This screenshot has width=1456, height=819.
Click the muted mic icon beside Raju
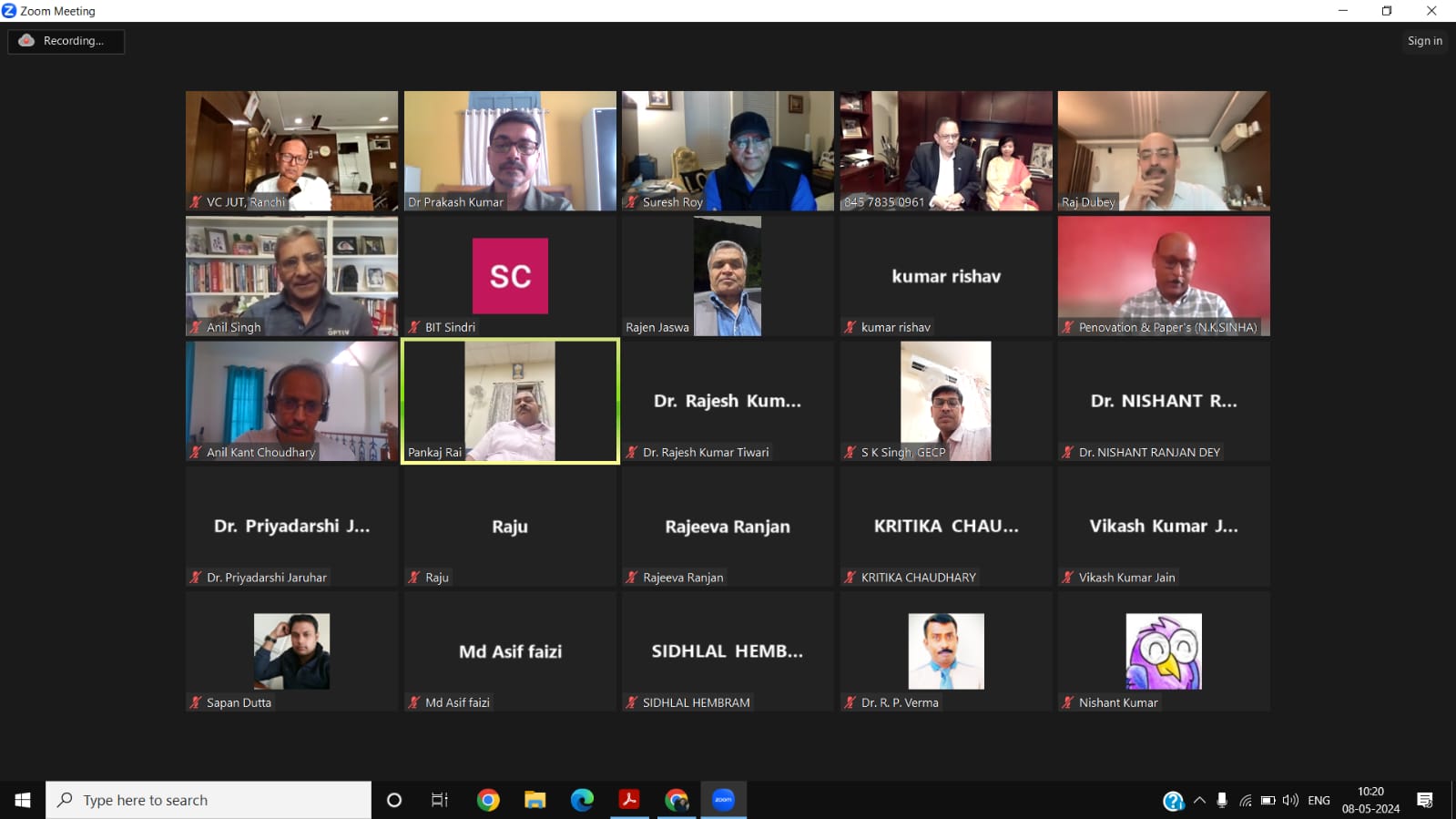[414, 578]
